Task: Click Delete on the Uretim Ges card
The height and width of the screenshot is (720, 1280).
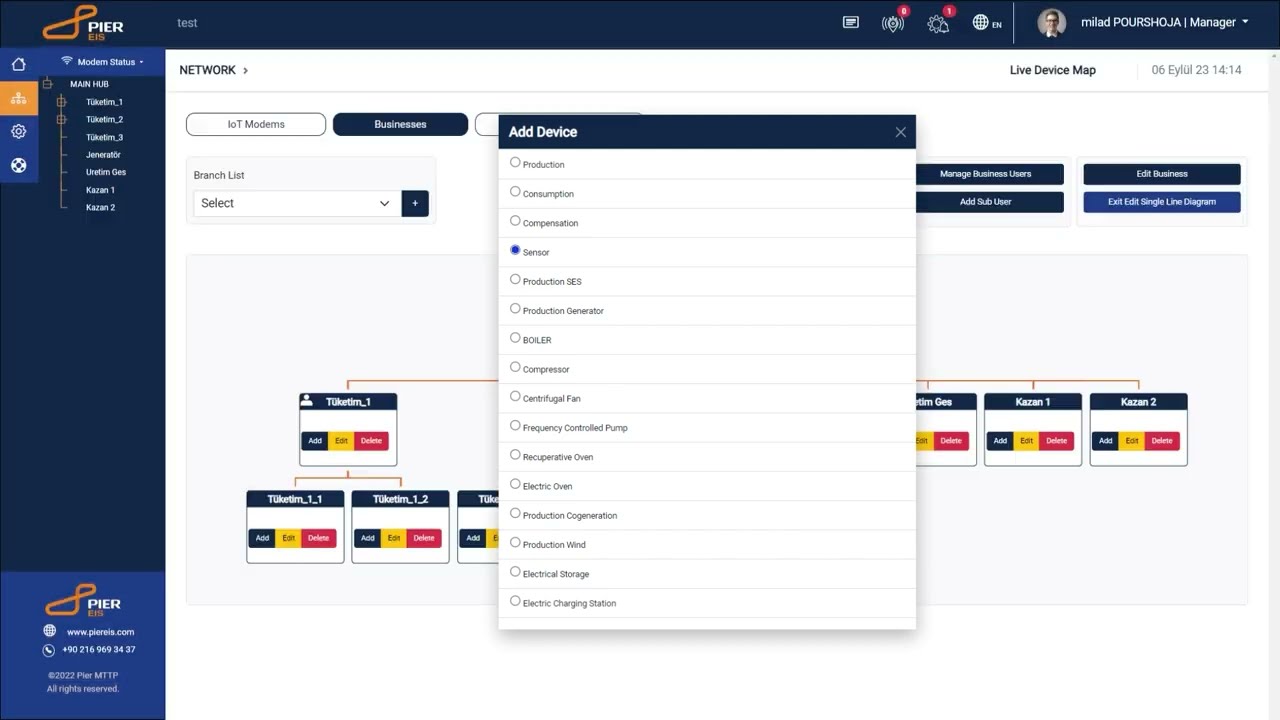Action: (951, 441)
